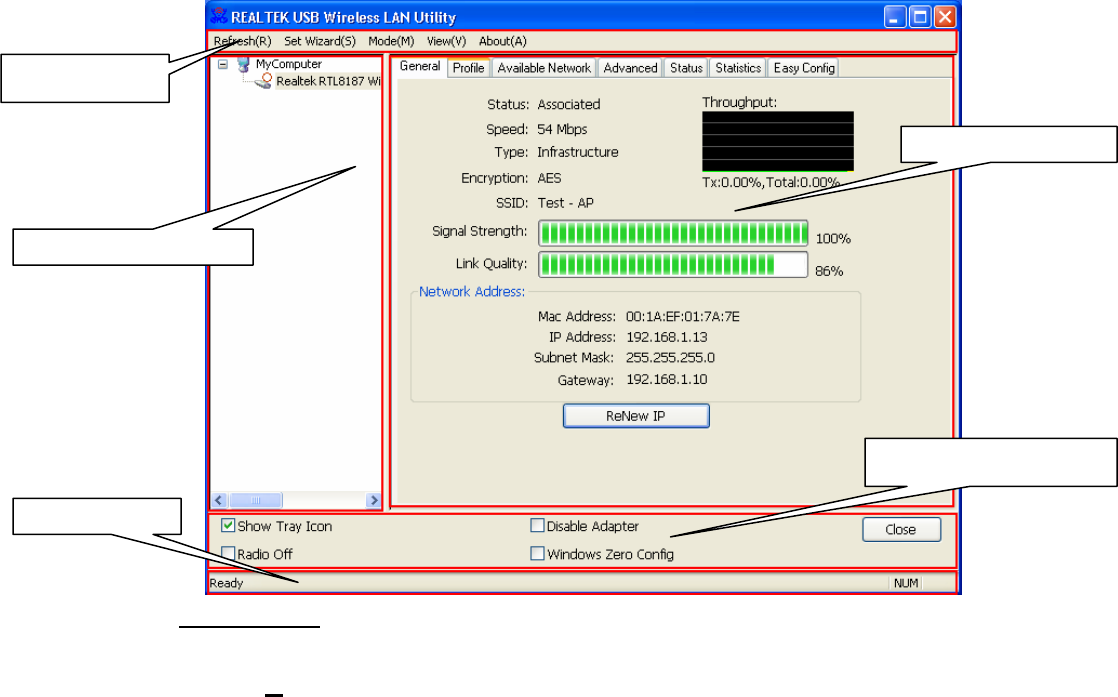Viewport: 1118px width, 697px height.
Task: Select the MyComputer tree label
Action: click(289, 64)
